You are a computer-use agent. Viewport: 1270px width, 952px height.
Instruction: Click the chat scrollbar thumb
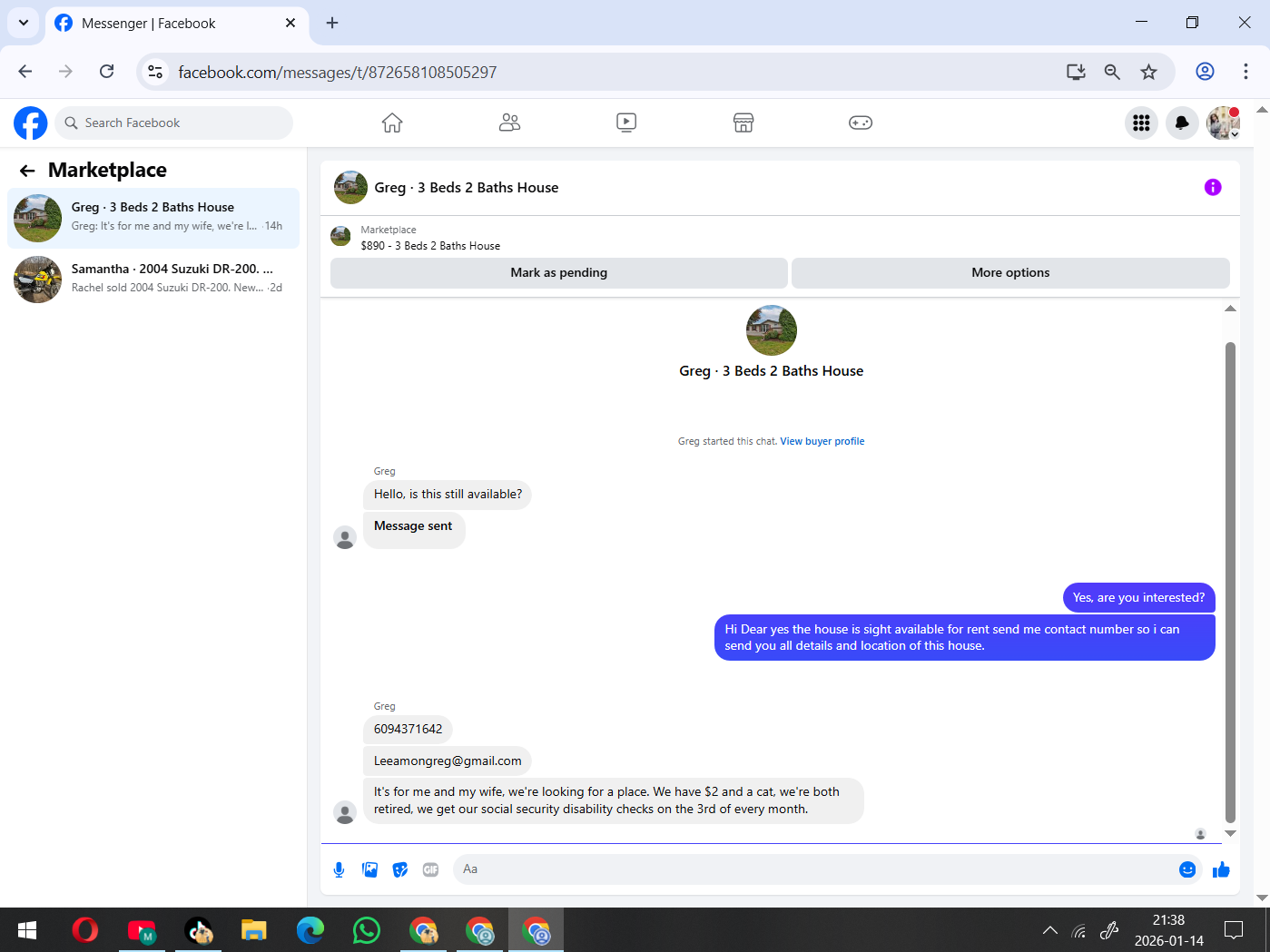click(x=1231, y=581)
